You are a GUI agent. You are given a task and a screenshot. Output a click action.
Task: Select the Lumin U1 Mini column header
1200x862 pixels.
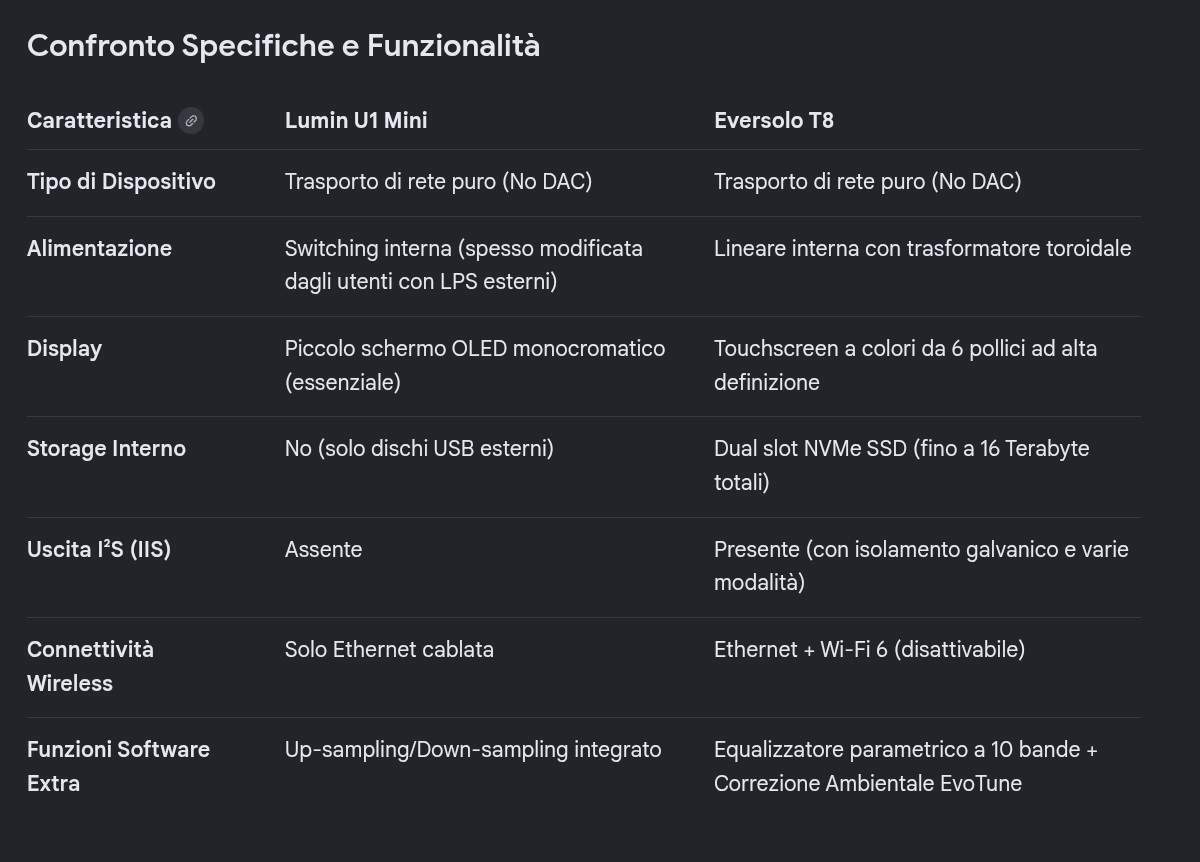pos(356,121)
